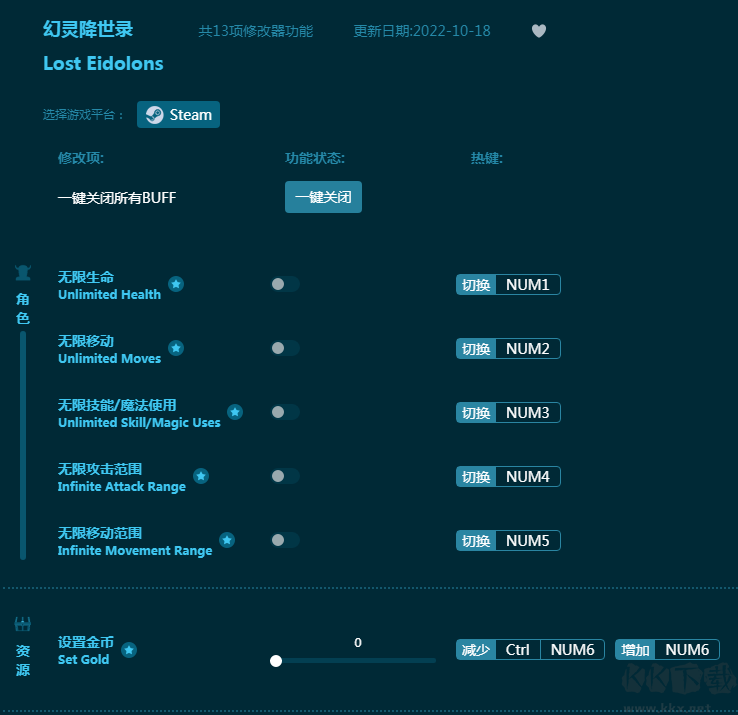Click star icon beside Unlimited Moves
Image resolution: width=738 pixels, height=715 pixels.
[176, 348]
